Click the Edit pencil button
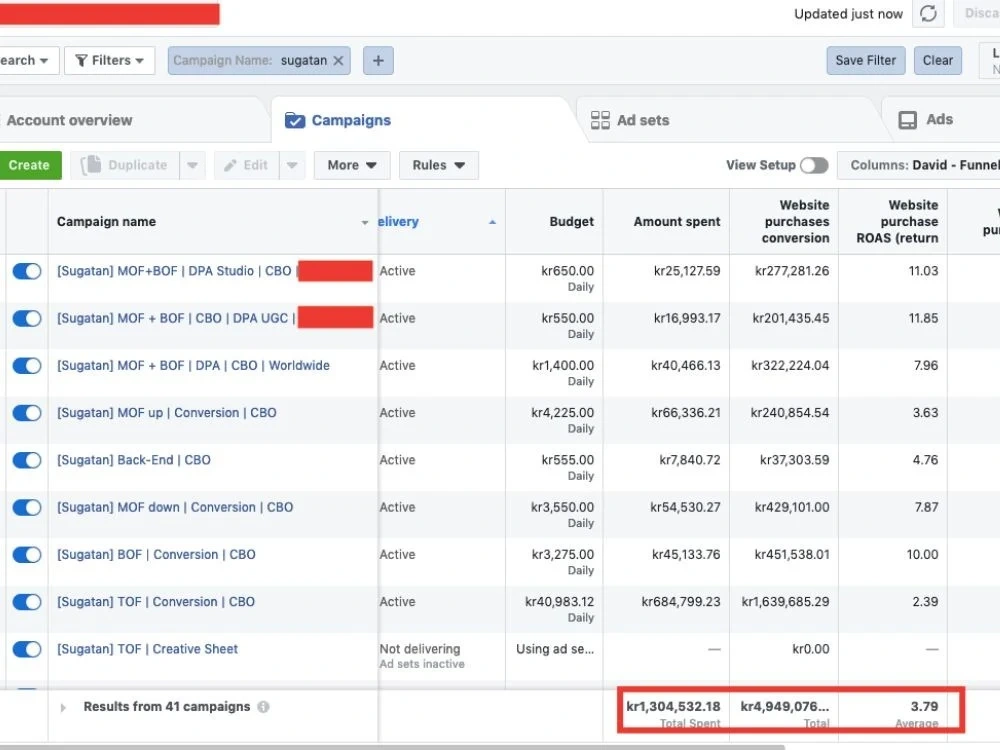 pyautogui.click(x=246, y=165)
